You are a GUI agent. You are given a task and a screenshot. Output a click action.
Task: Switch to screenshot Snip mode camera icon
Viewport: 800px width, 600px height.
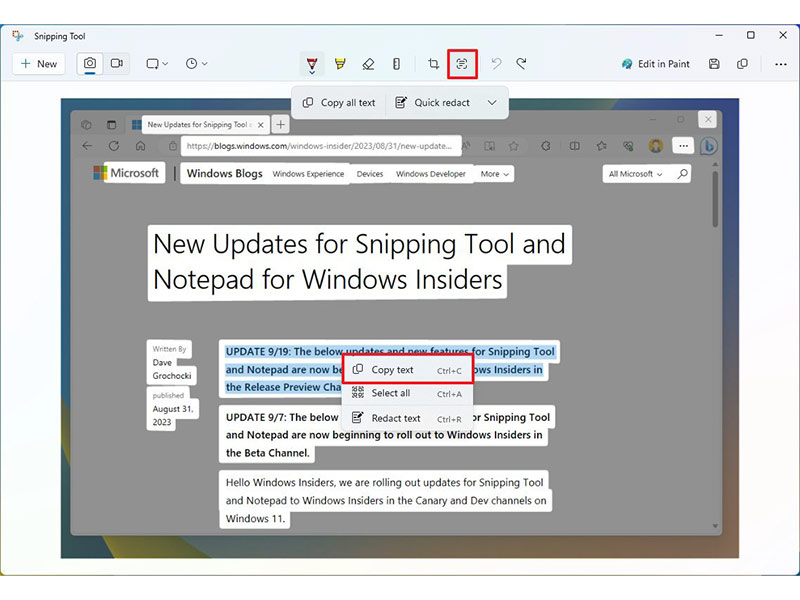coord(90,63)
